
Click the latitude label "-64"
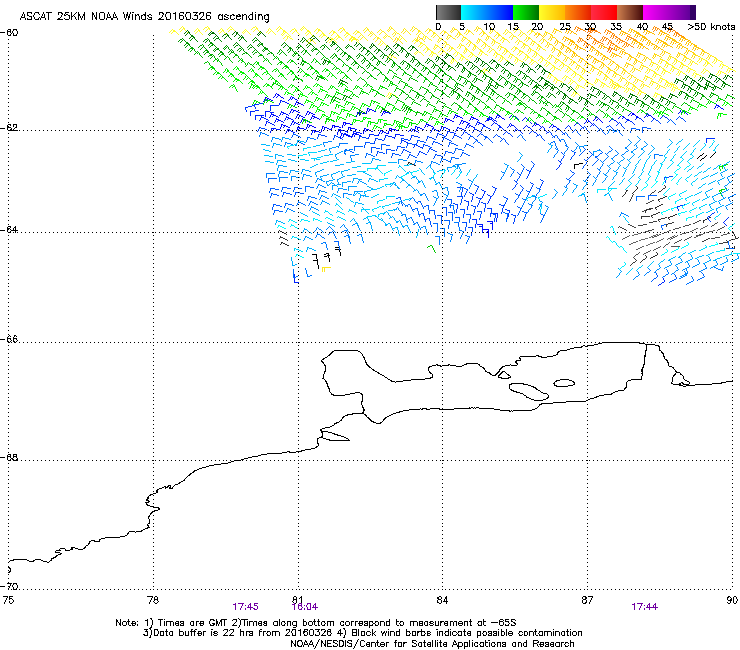tap(9, 230)
